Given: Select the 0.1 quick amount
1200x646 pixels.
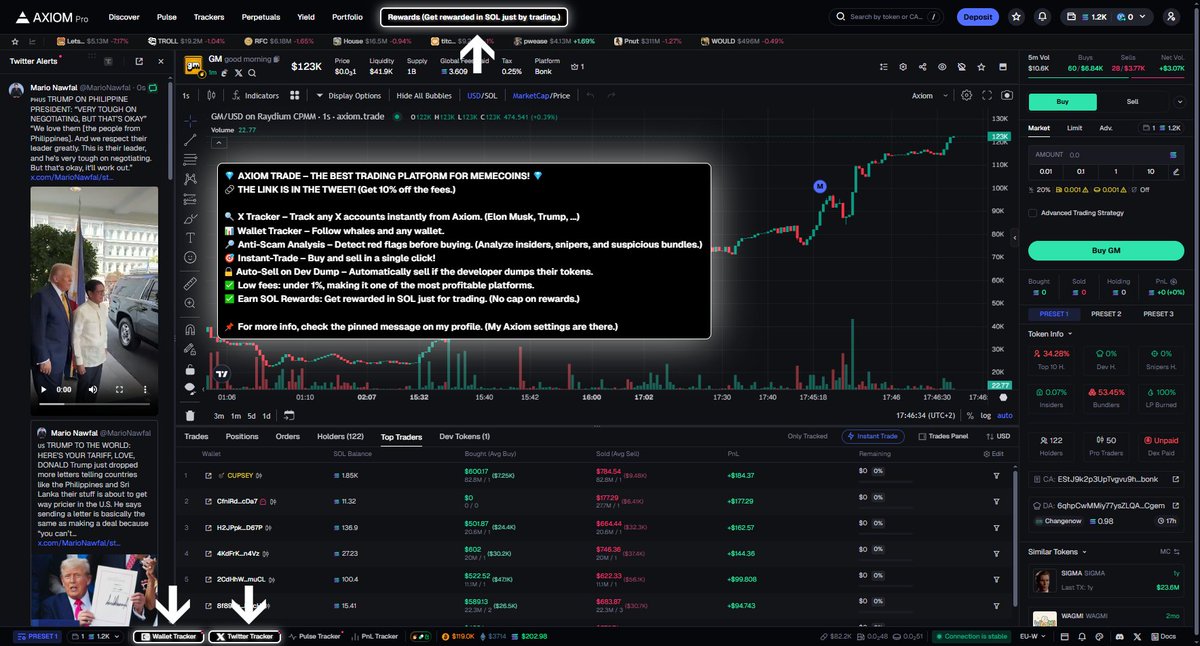Looking at the screenshot, I should [x=1080, y=171].
